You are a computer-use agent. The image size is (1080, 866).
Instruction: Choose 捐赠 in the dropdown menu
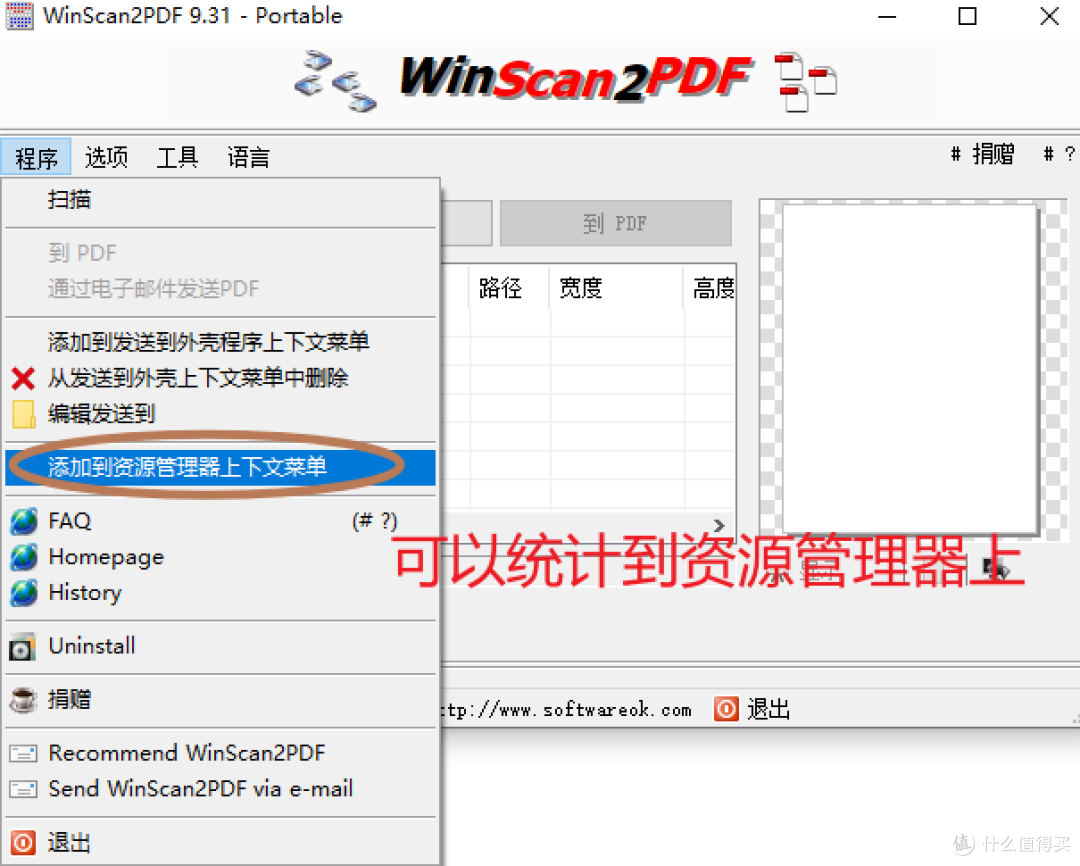[x=220, y=699]
